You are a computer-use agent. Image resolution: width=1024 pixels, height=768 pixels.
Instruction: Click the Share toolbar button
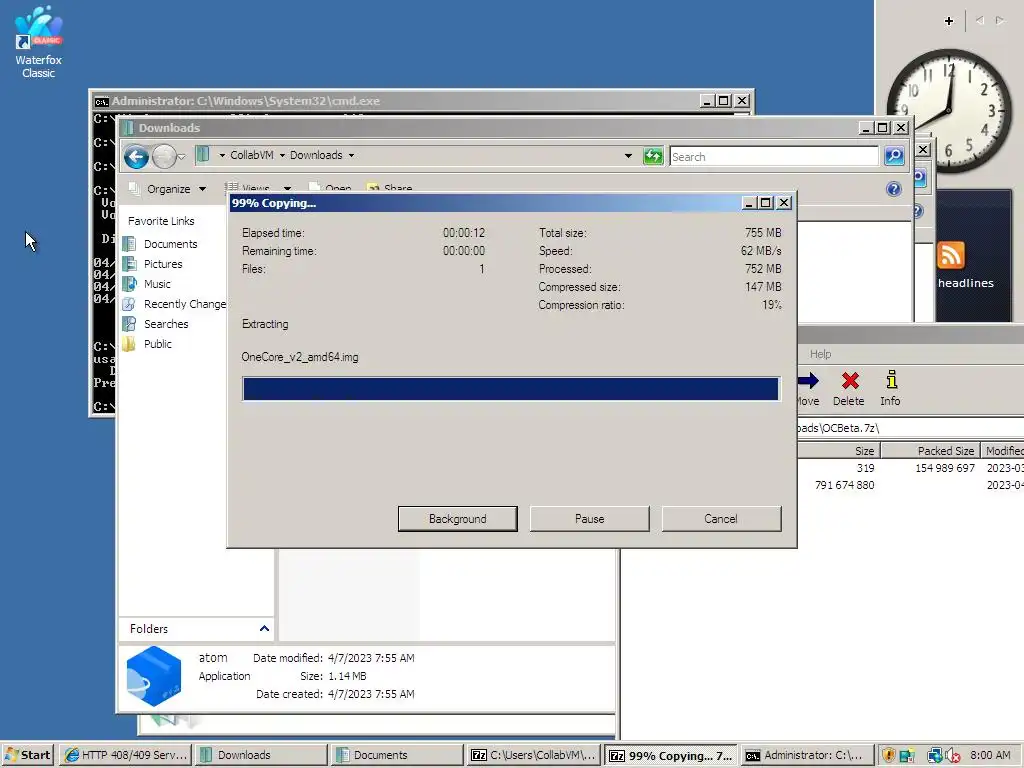tap(390, 188)
